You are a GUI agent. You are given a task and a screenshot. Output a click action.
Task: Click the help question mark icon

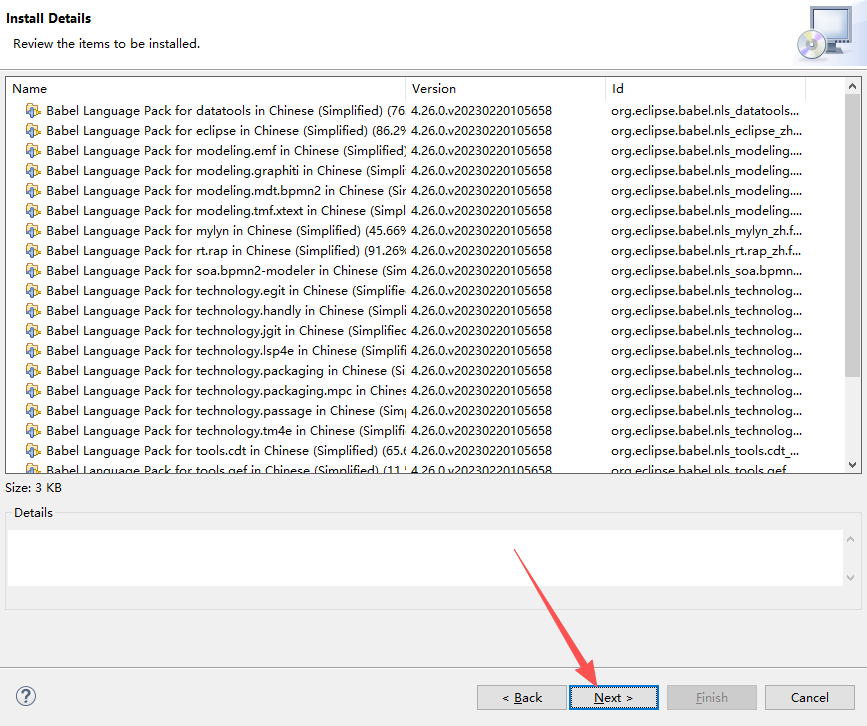[x=26, y=696]
